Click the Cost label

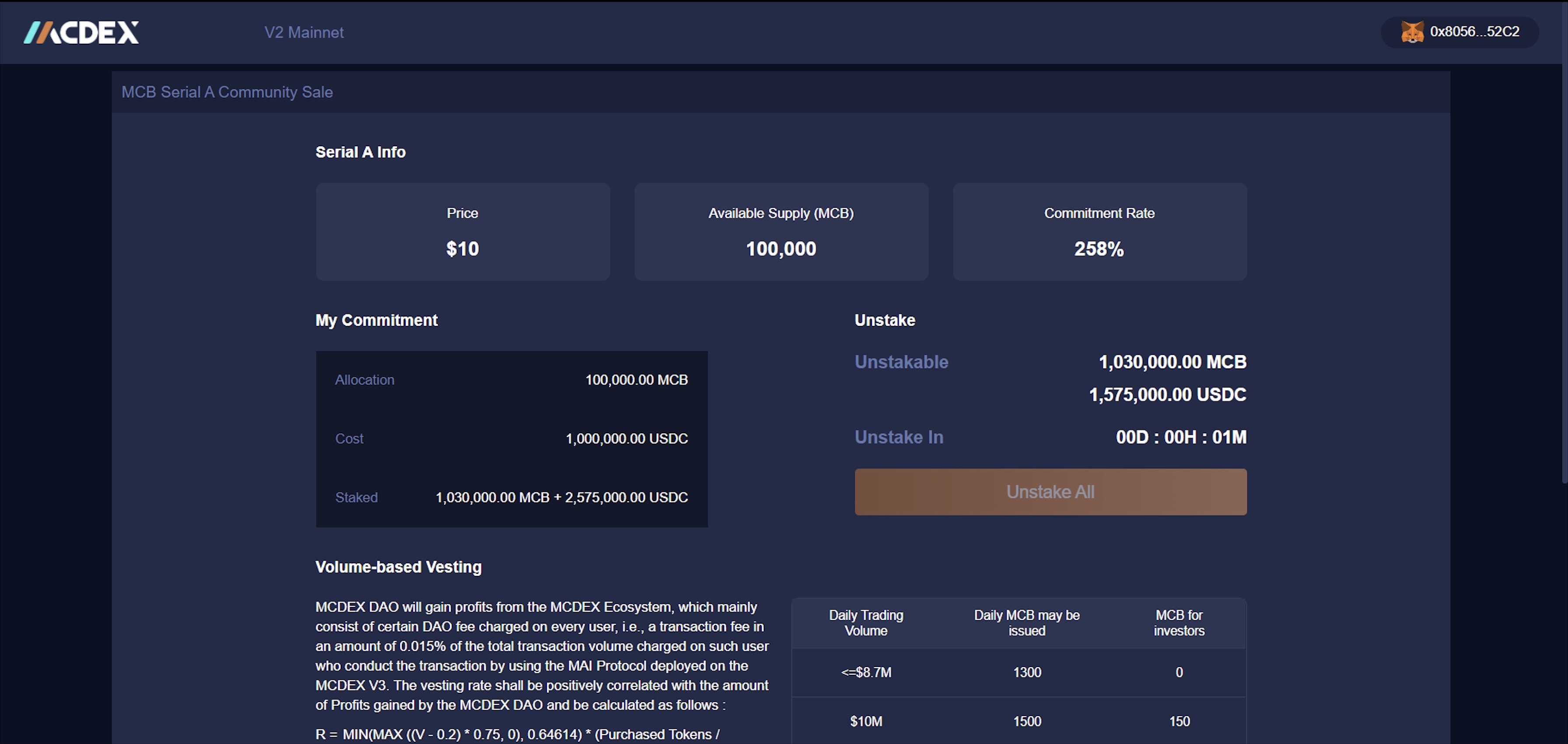click(x=350, y=439)
